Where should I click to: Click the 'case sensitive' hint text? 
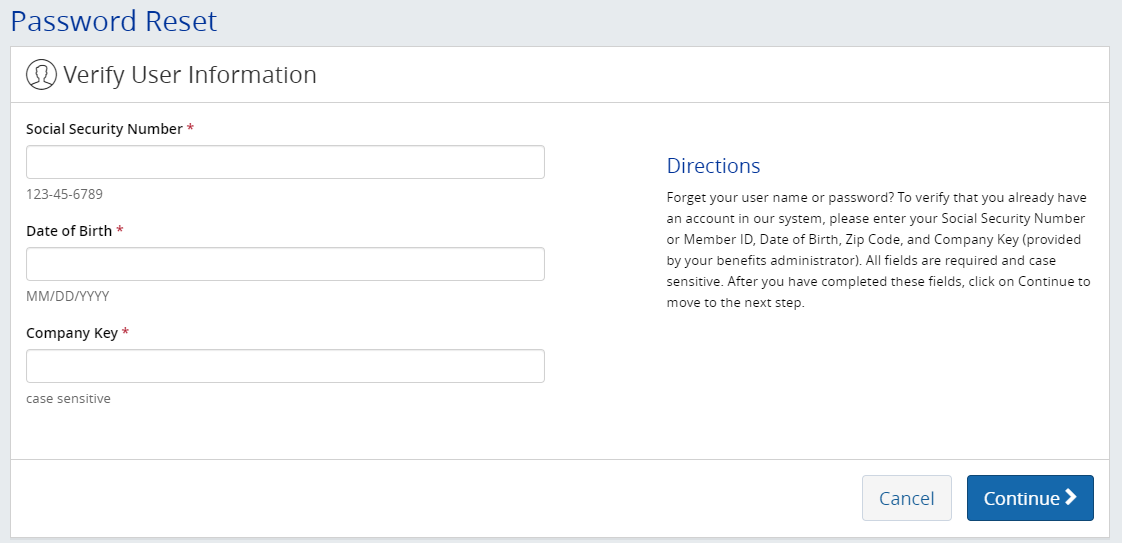pyautogui.click(x=68, y=398)
